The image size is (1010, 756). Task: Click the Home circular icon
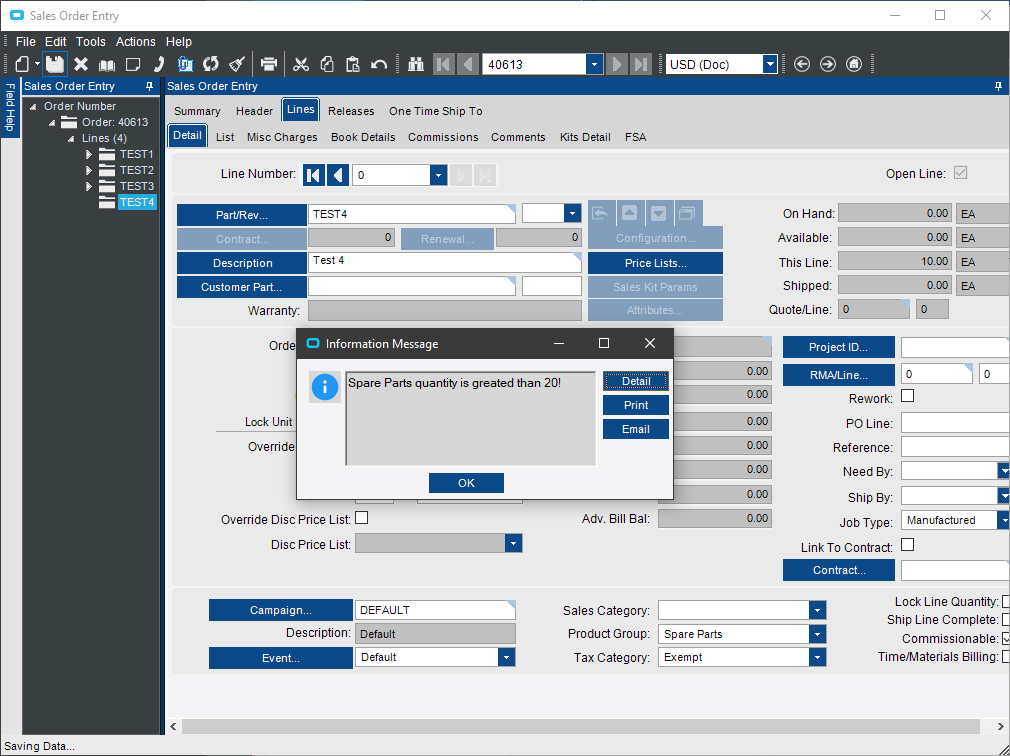click(853, 64)
